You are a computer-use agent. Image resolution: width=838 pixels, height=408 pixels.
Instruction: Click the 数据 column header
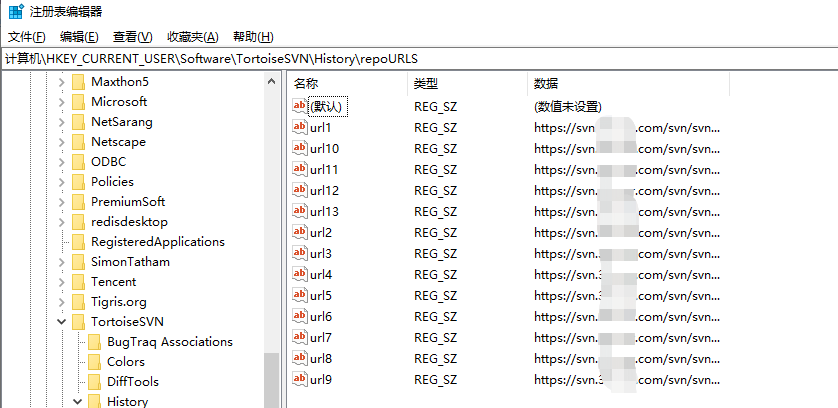coord(546,84)
